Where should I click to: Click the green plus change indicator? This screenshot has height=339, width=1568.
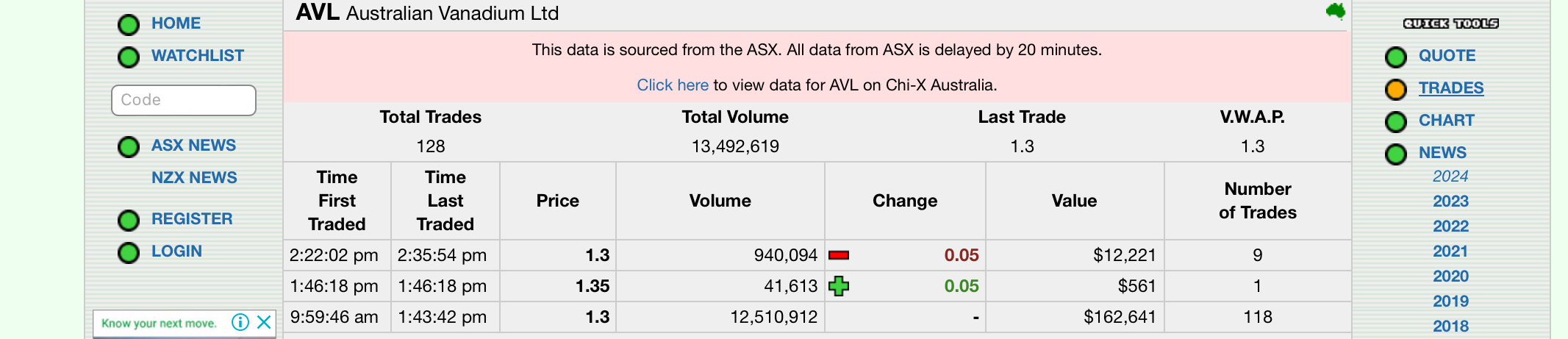[x=839, y=286]
